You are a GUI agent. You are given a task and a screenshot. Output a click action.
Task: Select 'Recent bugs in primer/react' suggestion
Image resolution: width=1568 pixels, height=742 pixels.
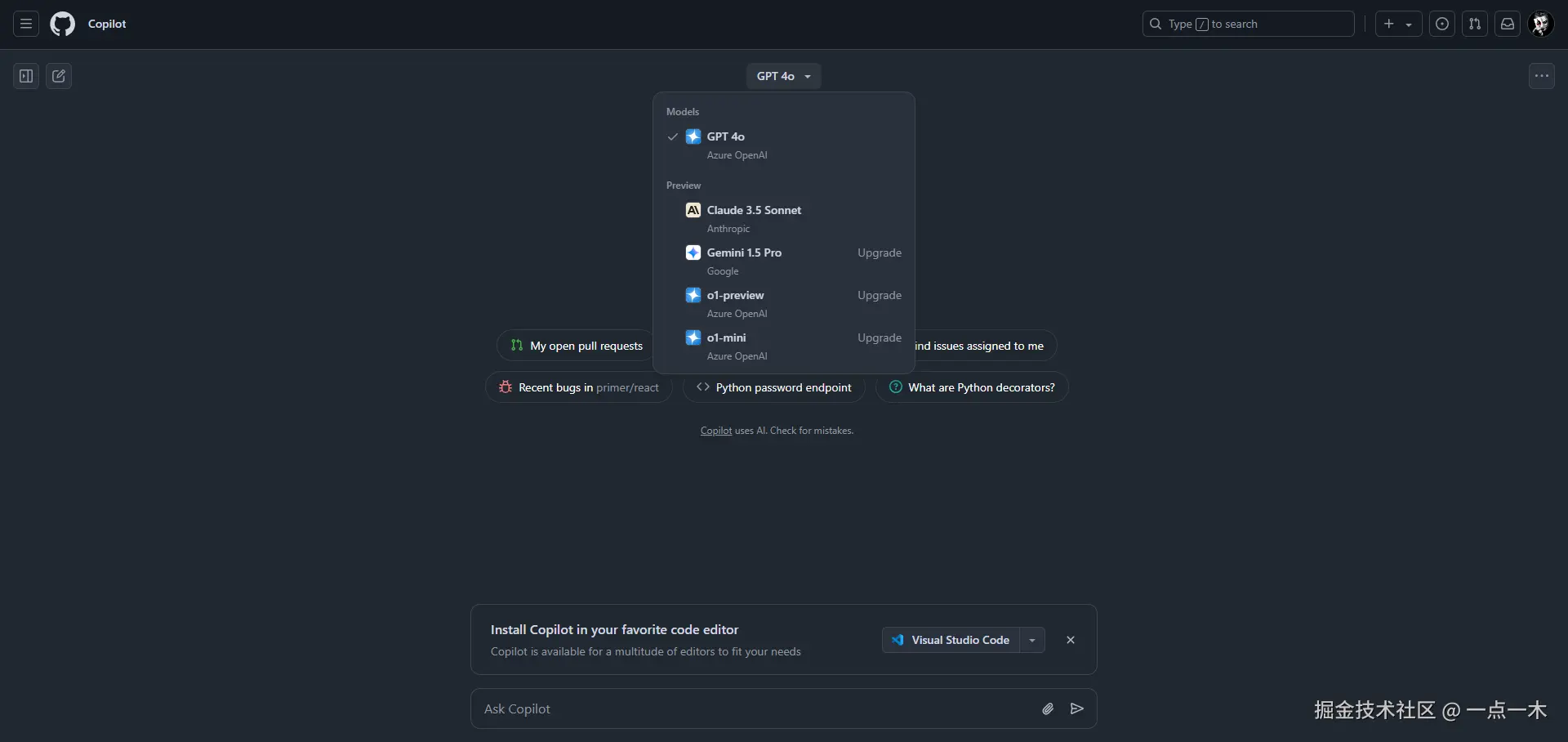point(579,387)
